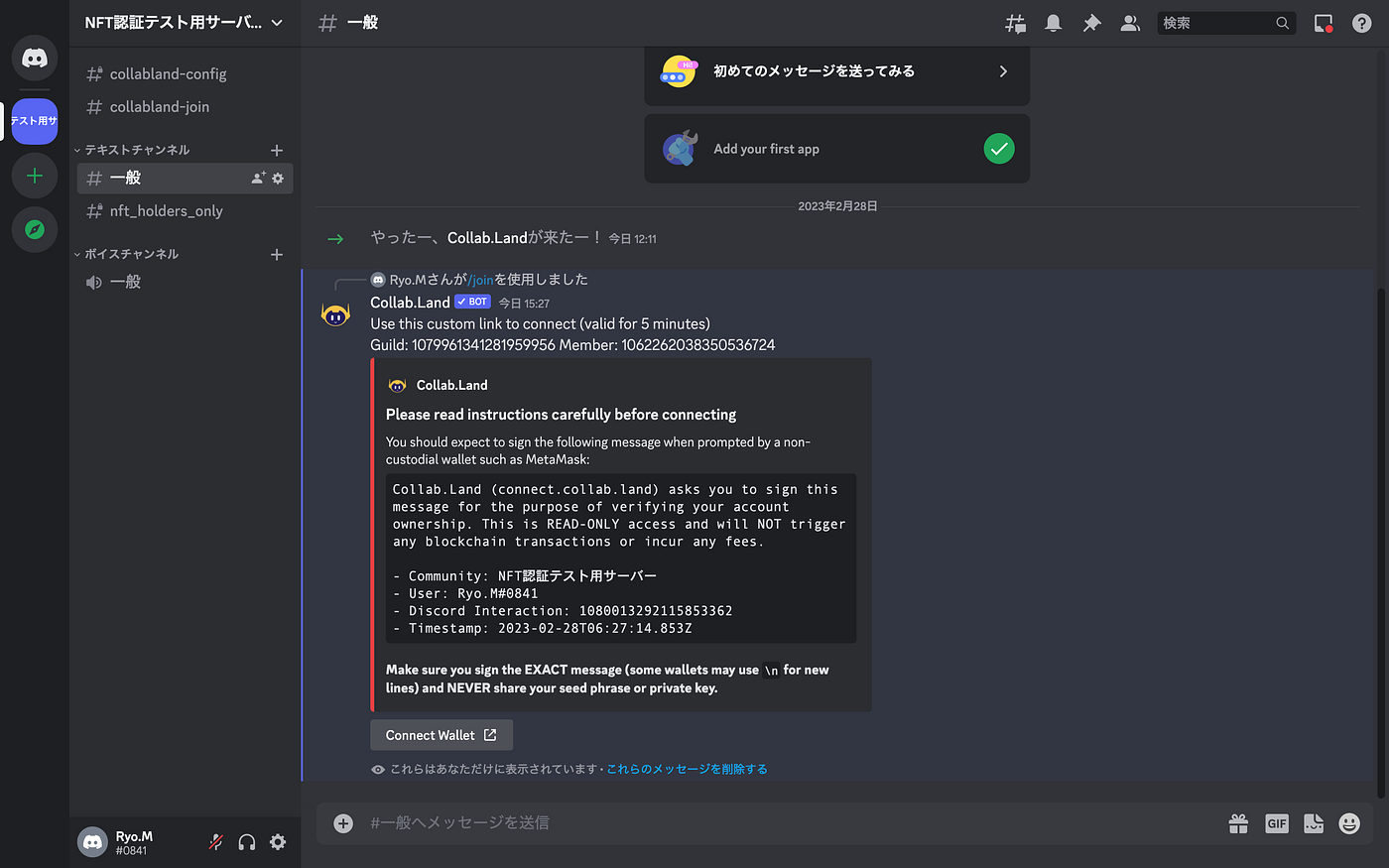Join the 一般 voice channel
1389x868 pixels.
pos(185,283)
